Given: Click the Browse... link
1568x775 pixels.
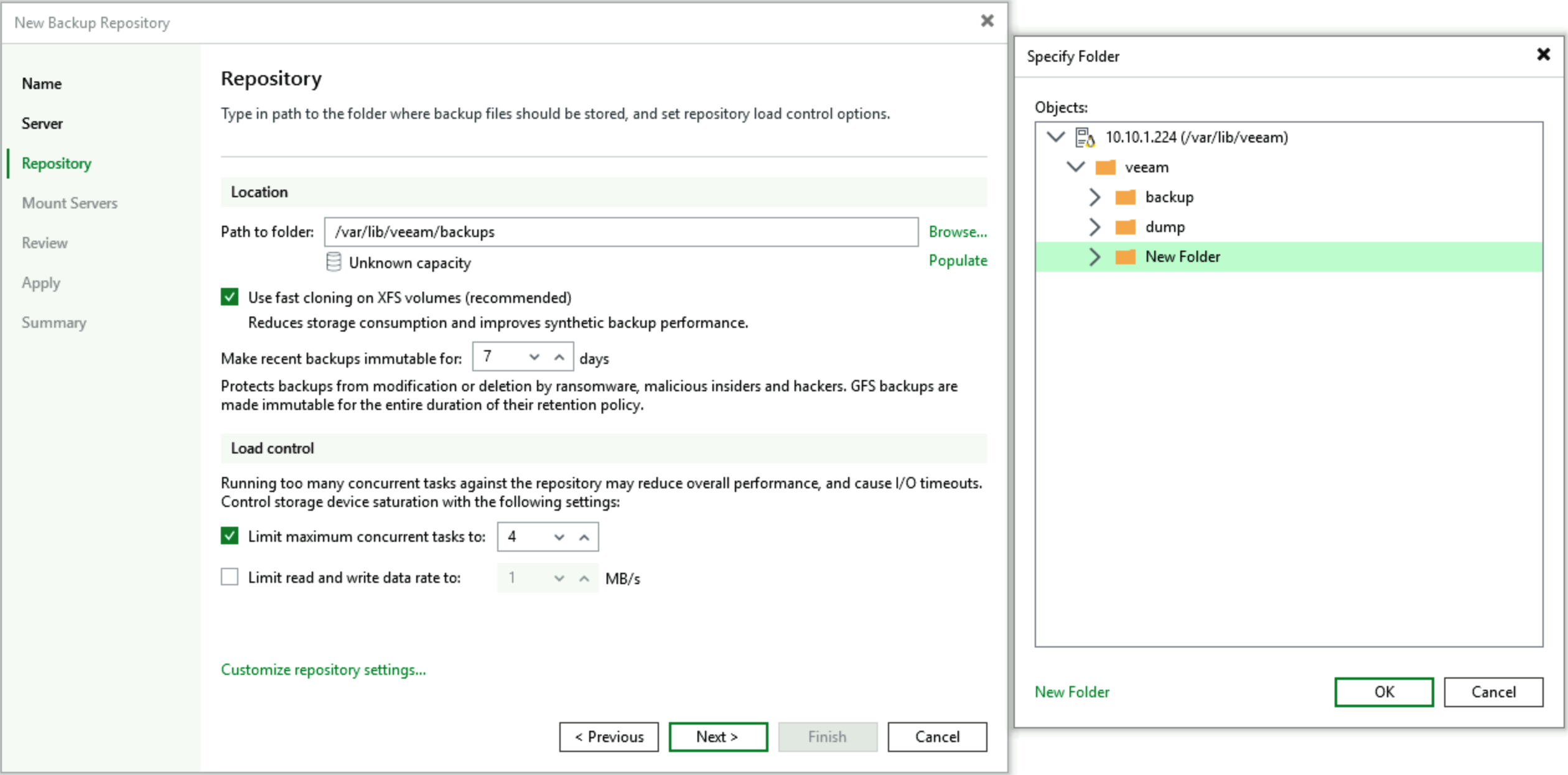Looking at the screenshot, I should click(957, 232).
